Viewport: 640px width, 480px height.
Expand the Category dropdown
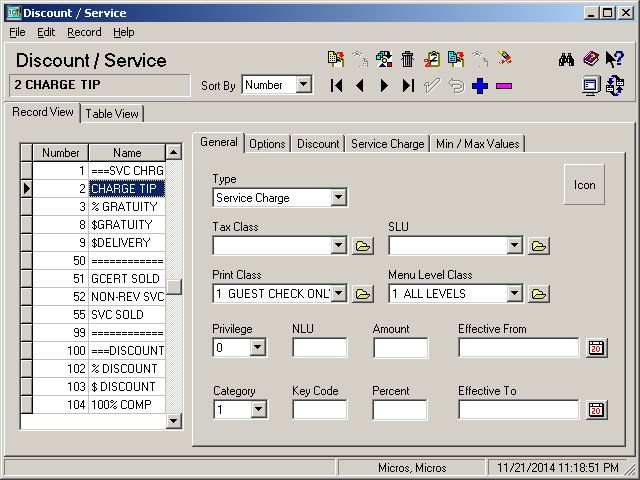point(258,409)
